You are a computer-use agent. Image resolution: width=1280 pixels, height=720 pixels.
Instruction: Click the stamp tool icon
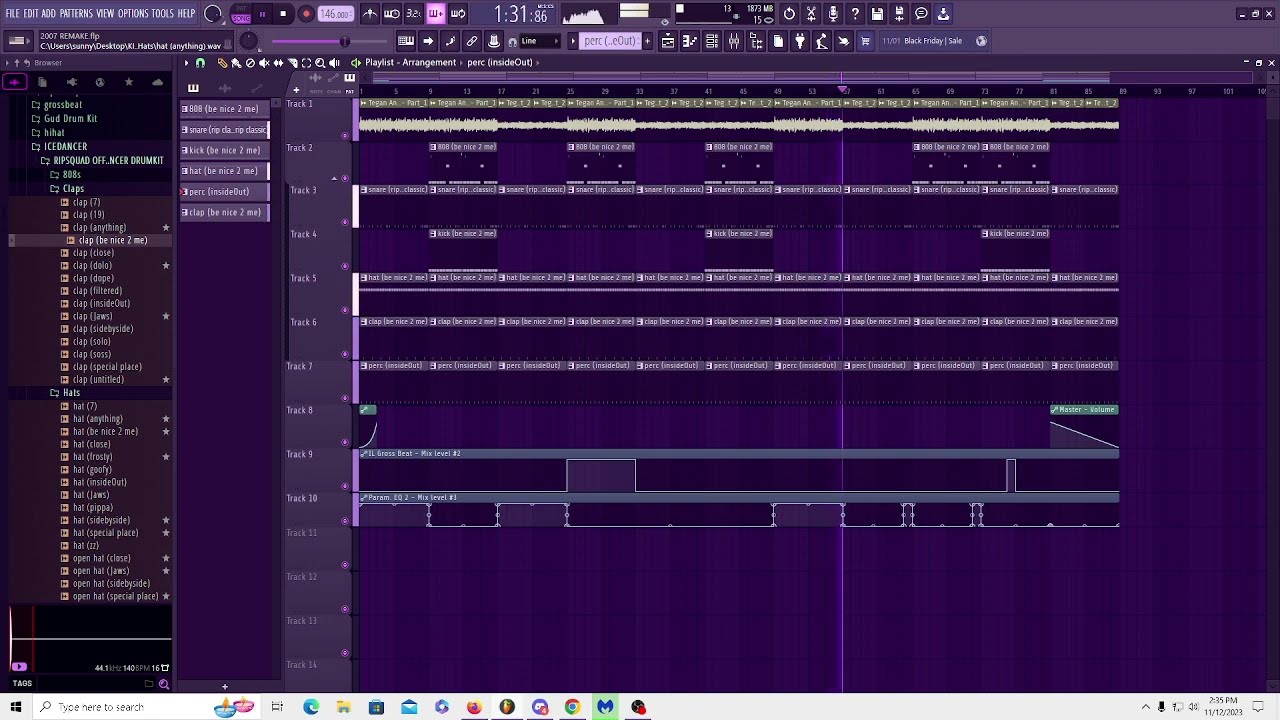[494, 41]
